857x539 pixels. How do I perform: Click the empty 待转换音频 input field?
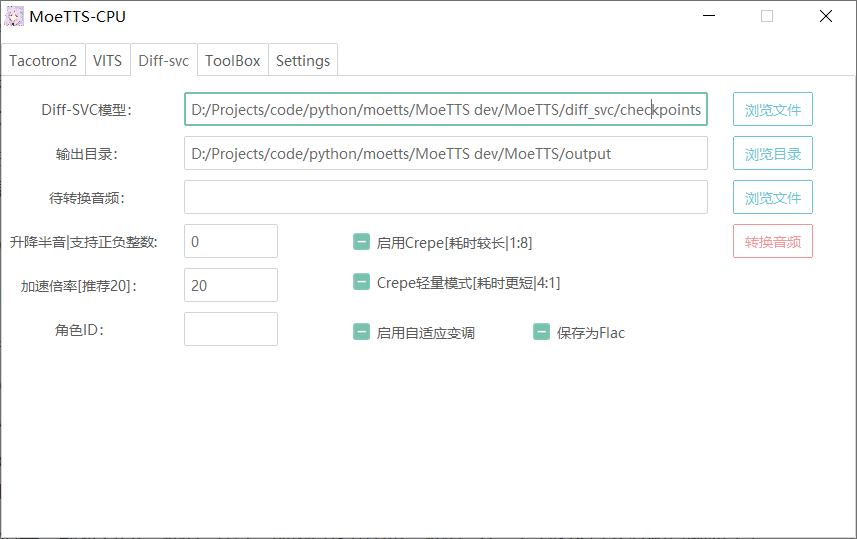click(446, 197)
